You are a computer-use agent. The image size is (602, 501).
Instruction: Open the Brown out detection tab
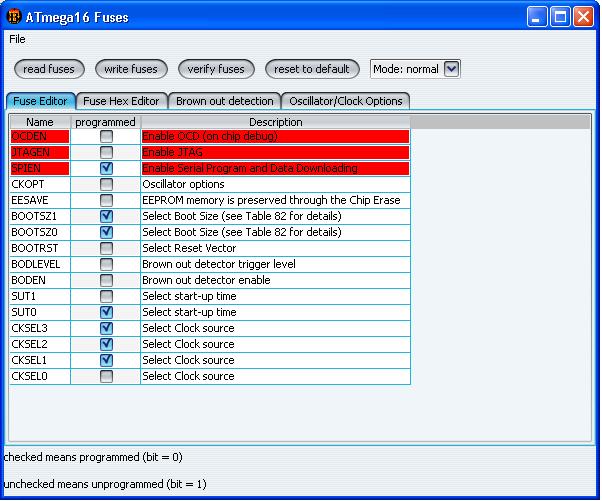(225, 101)
